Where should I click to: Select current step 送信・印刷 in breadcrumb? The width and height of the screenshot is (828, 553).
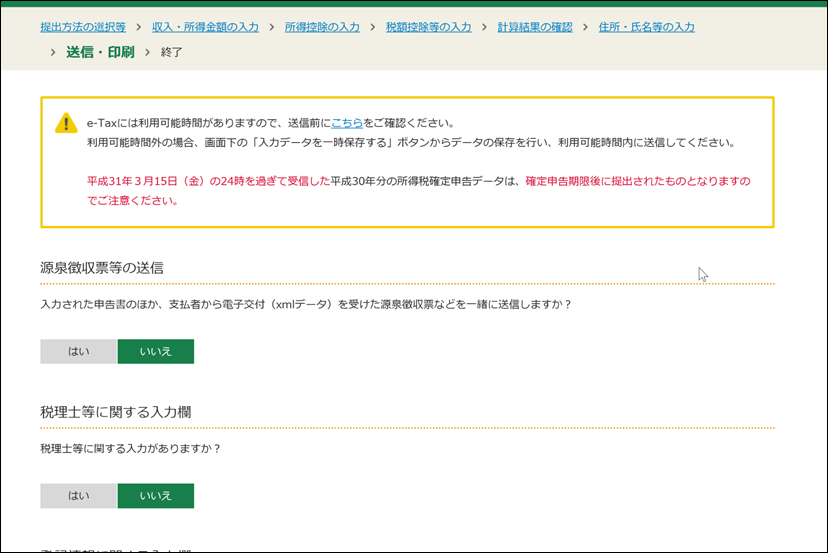[100, 52]
